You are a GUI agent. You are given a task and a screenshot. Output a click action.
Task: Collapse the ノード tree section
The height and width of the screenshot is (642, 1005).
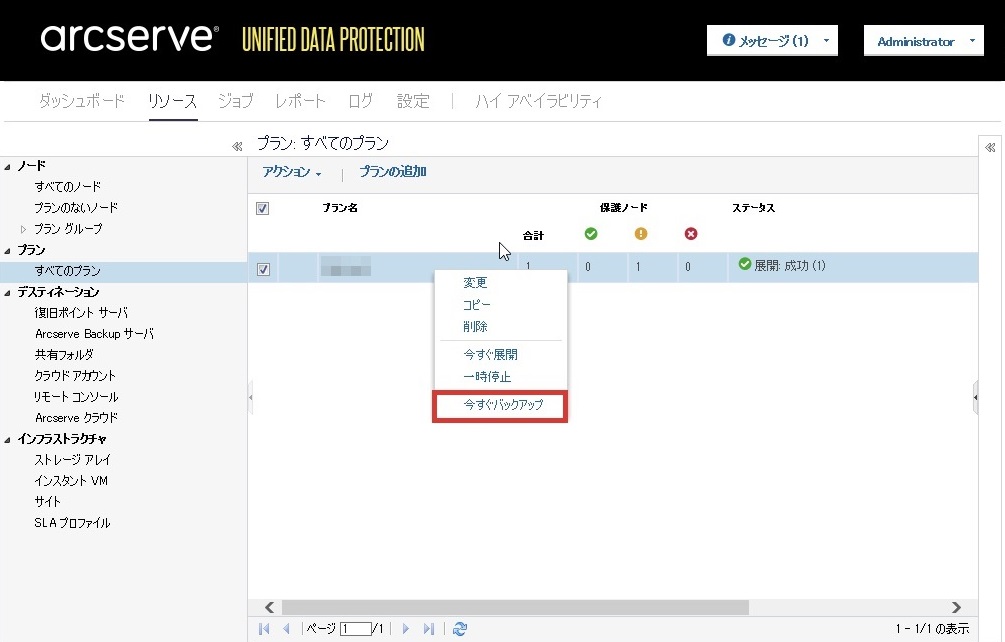point(8,167)
